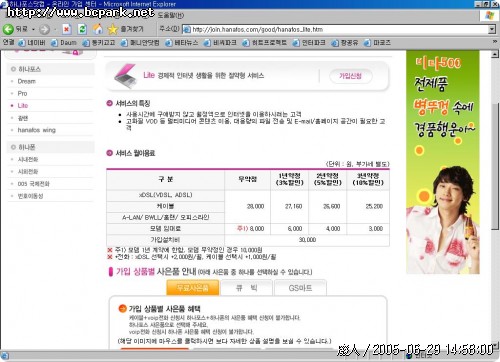Click the xDSL(VDSL, ADSL) table row label
The height and width of the screenshot is (362, 500).
tap(165, 195)
